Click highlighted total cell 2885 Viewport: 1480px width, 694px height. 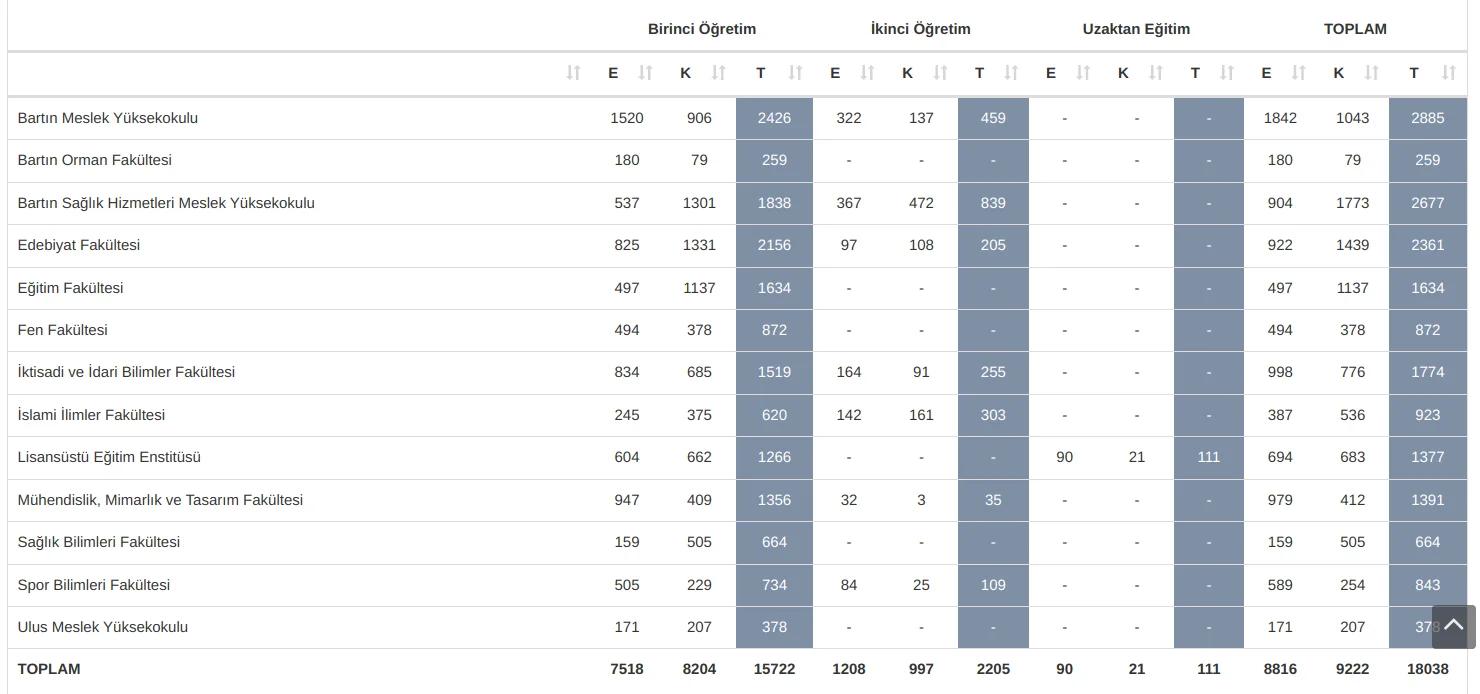click(x=1427, y=118)
